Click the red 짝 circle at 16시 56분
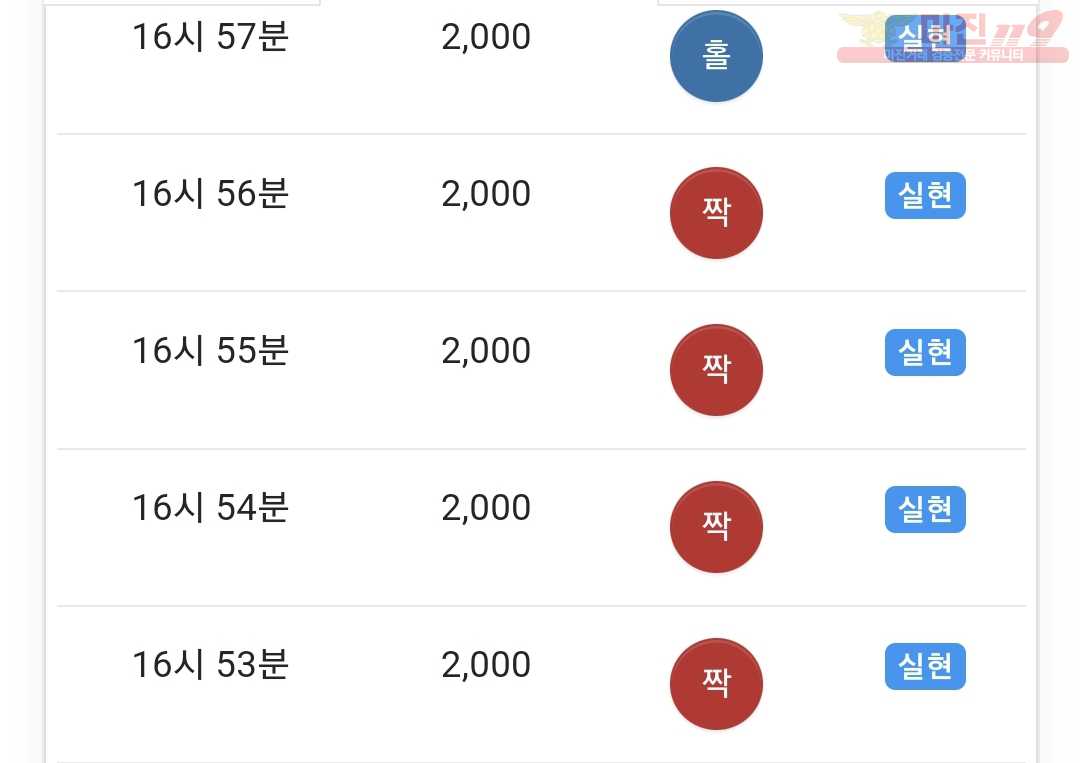The image size is (1080, 763). (x=716, y=213)
